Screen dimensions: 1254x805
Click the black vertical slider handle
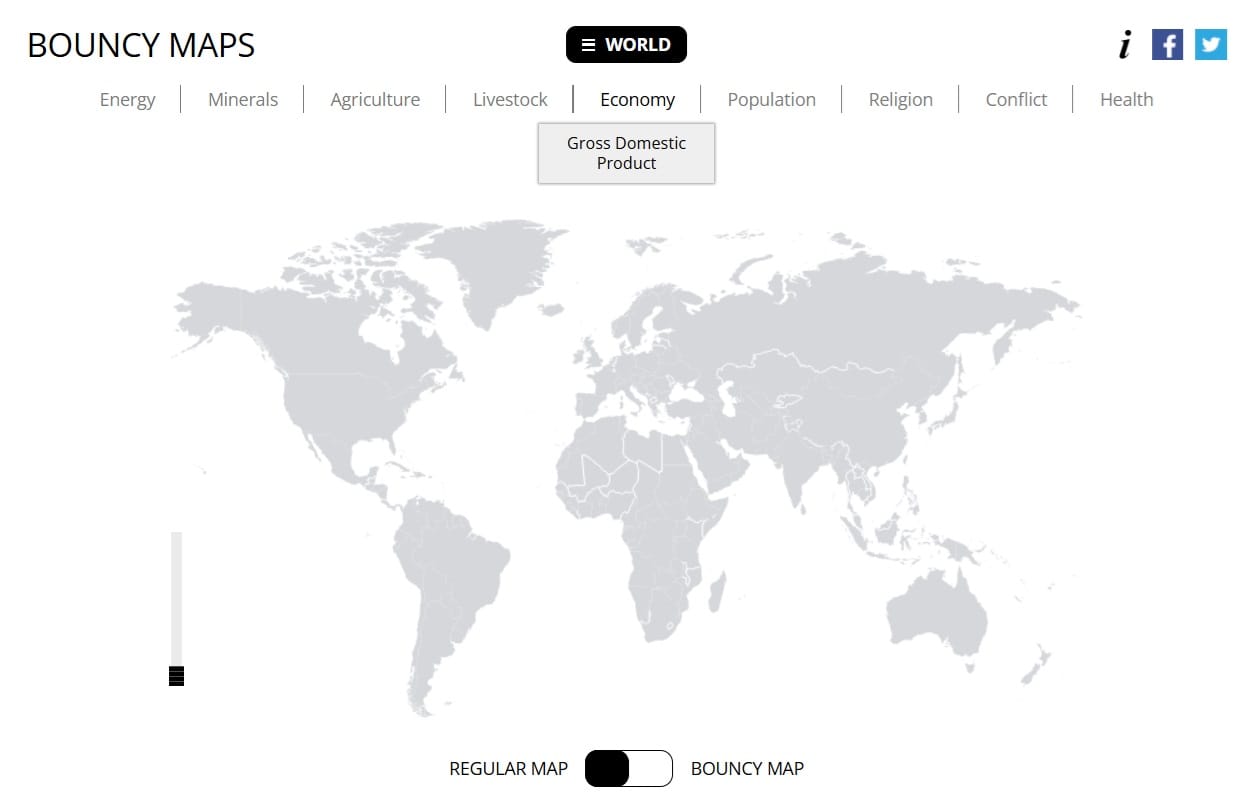coord(177,676)
